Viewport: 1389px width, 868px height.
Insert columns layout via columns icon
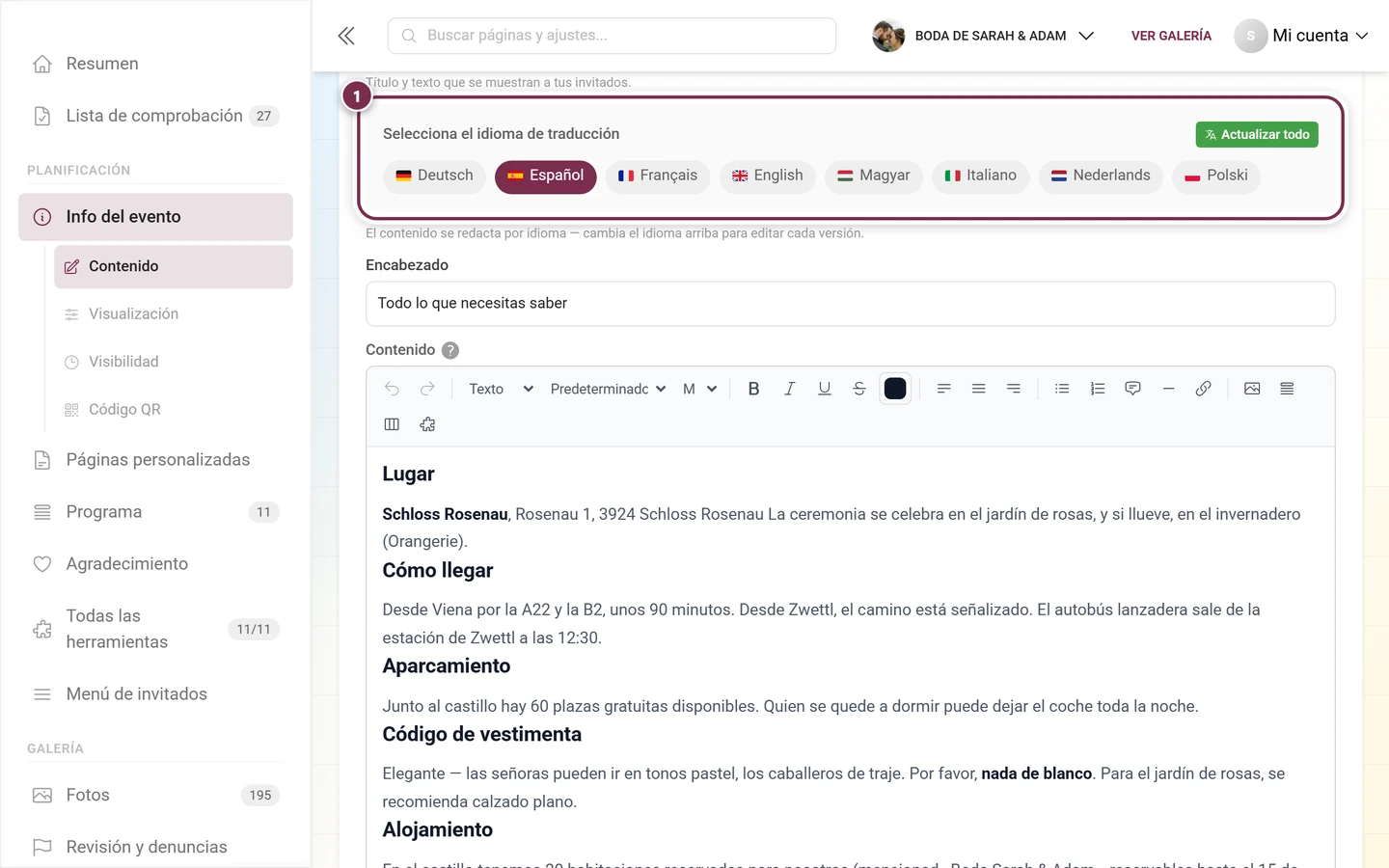pos(392,424)
